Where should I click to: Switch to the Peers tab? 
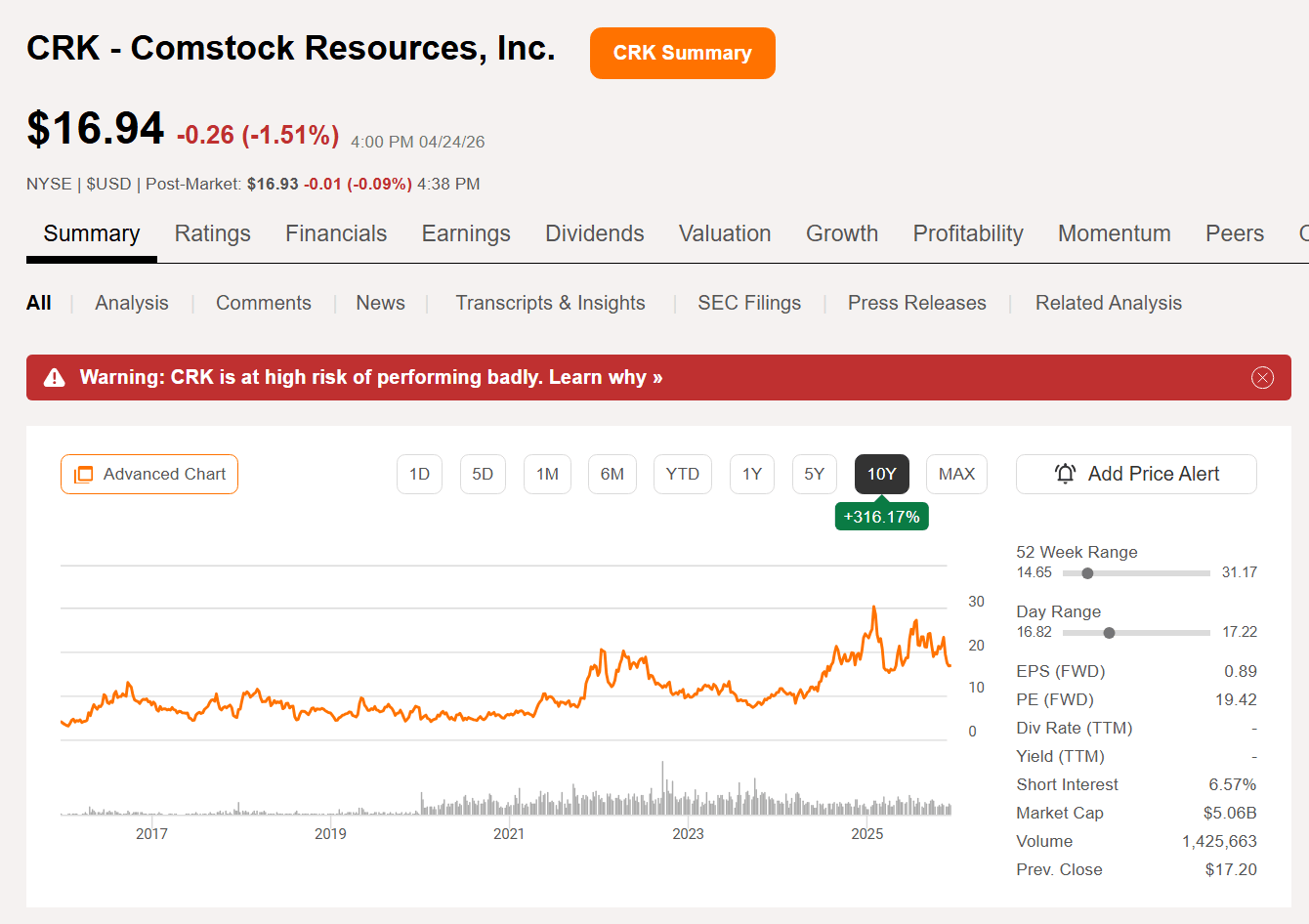[1235, 233]
